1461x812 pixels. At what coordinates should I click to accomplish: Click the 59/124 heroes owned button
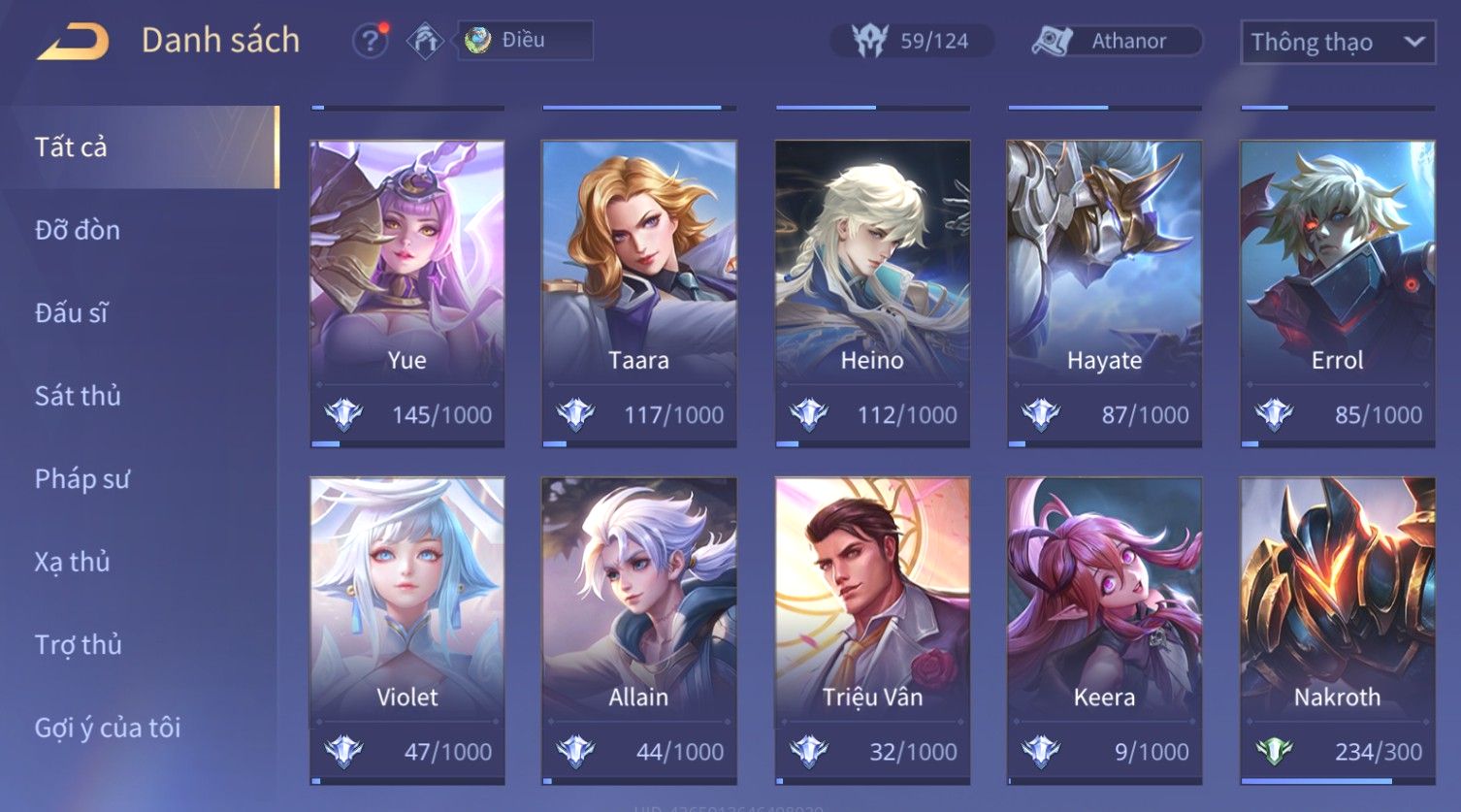pos(912,41)
